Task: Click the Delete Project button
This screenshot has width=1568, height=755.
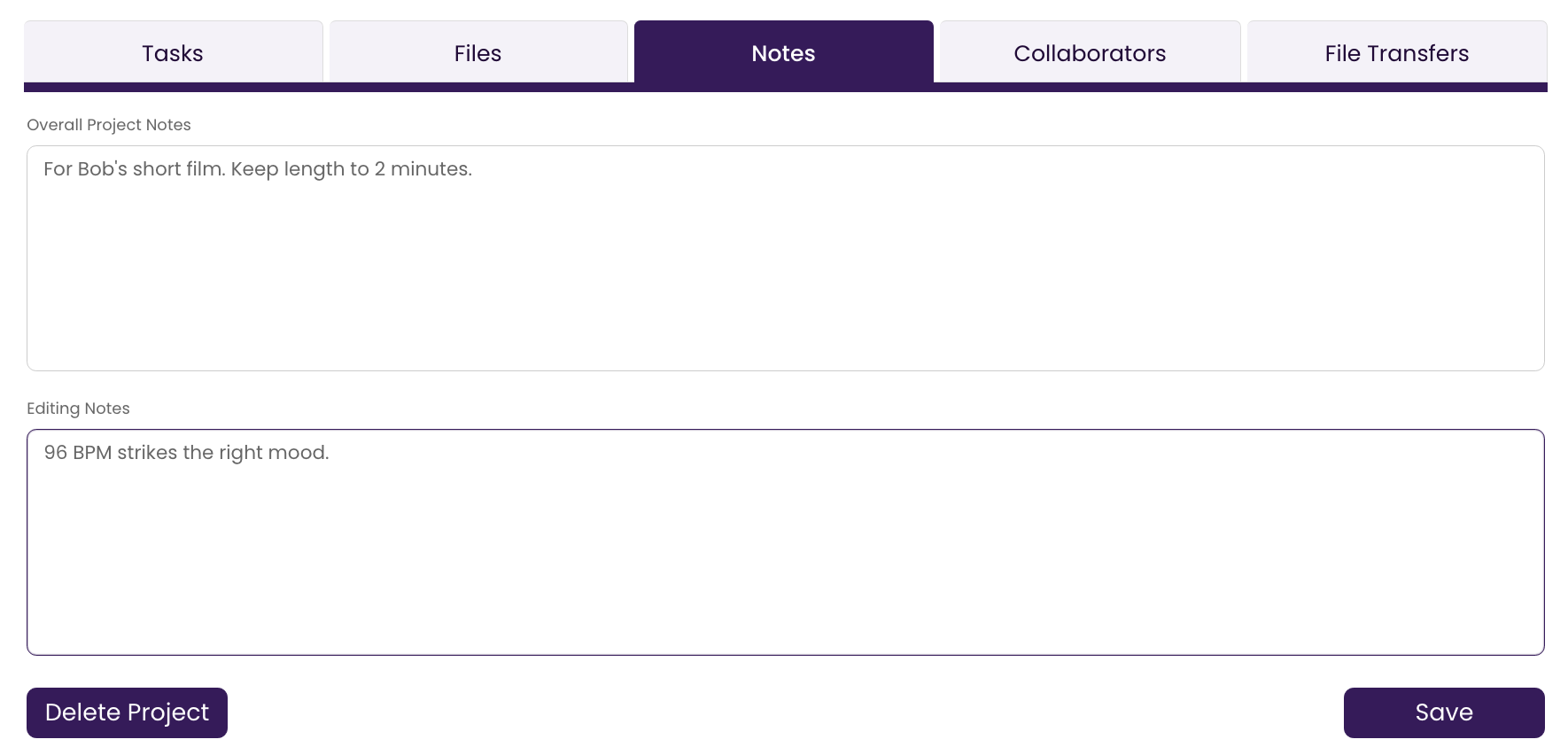Action: tap(127, 712)
